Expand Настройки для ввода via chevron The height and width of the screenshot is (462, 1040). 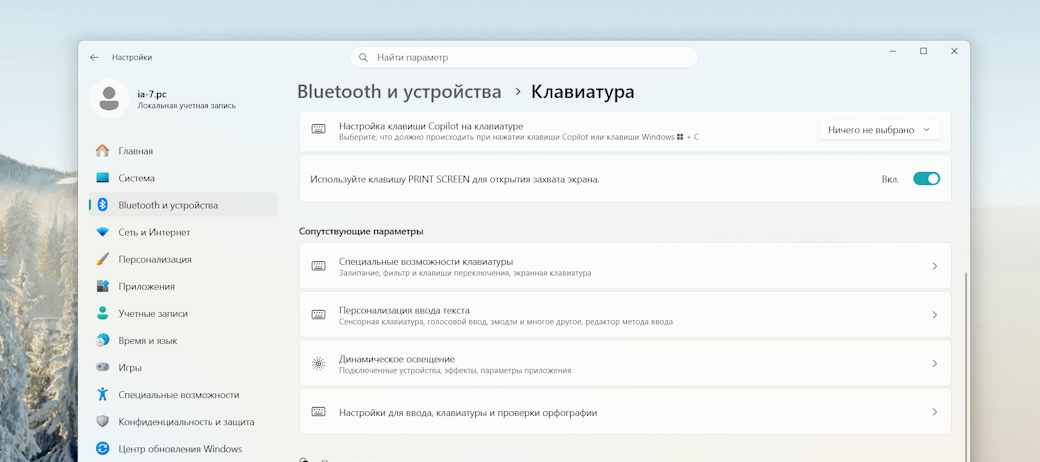(x=935, y=412)
